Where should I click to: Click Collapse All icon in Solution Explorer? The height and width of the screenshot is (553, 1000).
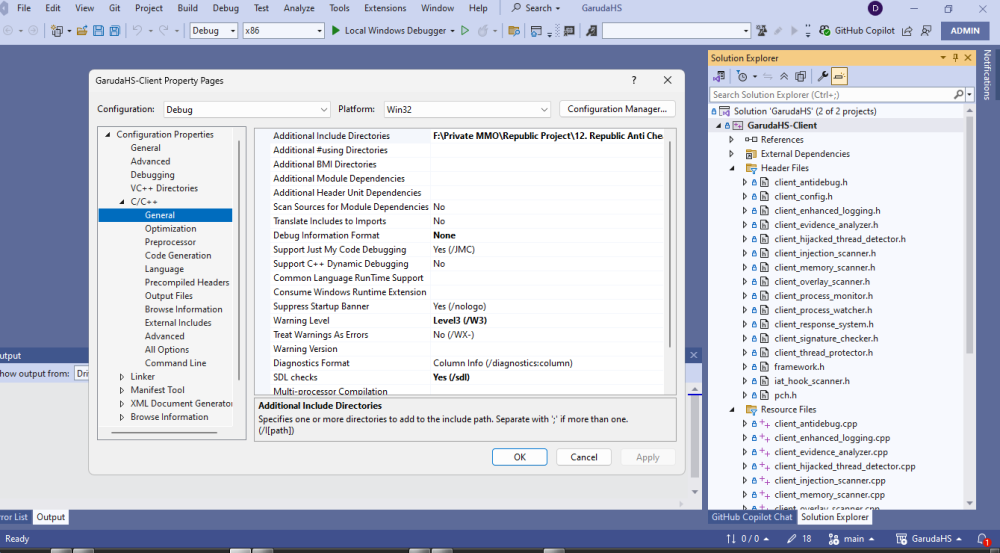pyautogui.click(x=784, y=77)
